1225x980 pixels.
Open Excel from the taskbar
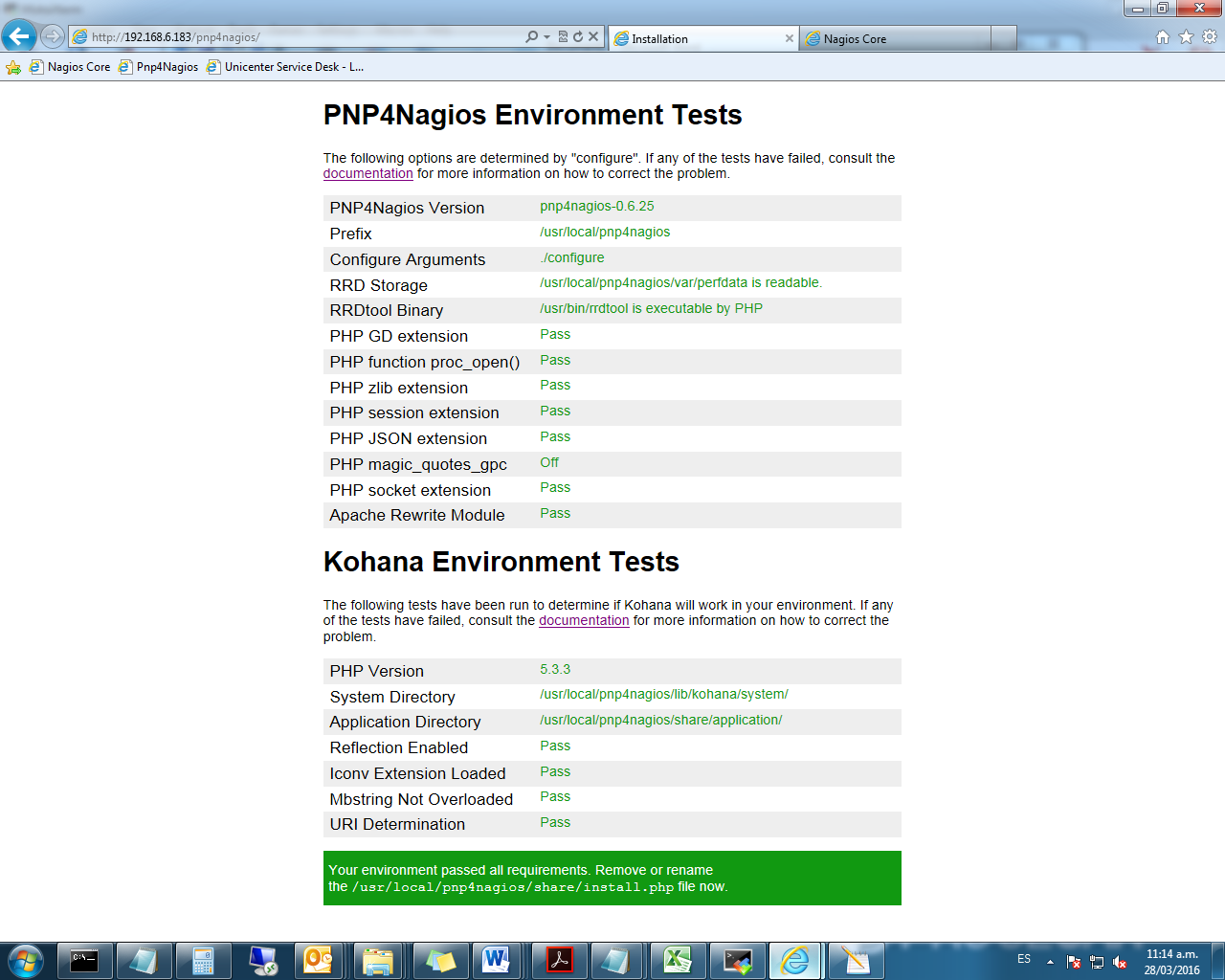point(678,960)
